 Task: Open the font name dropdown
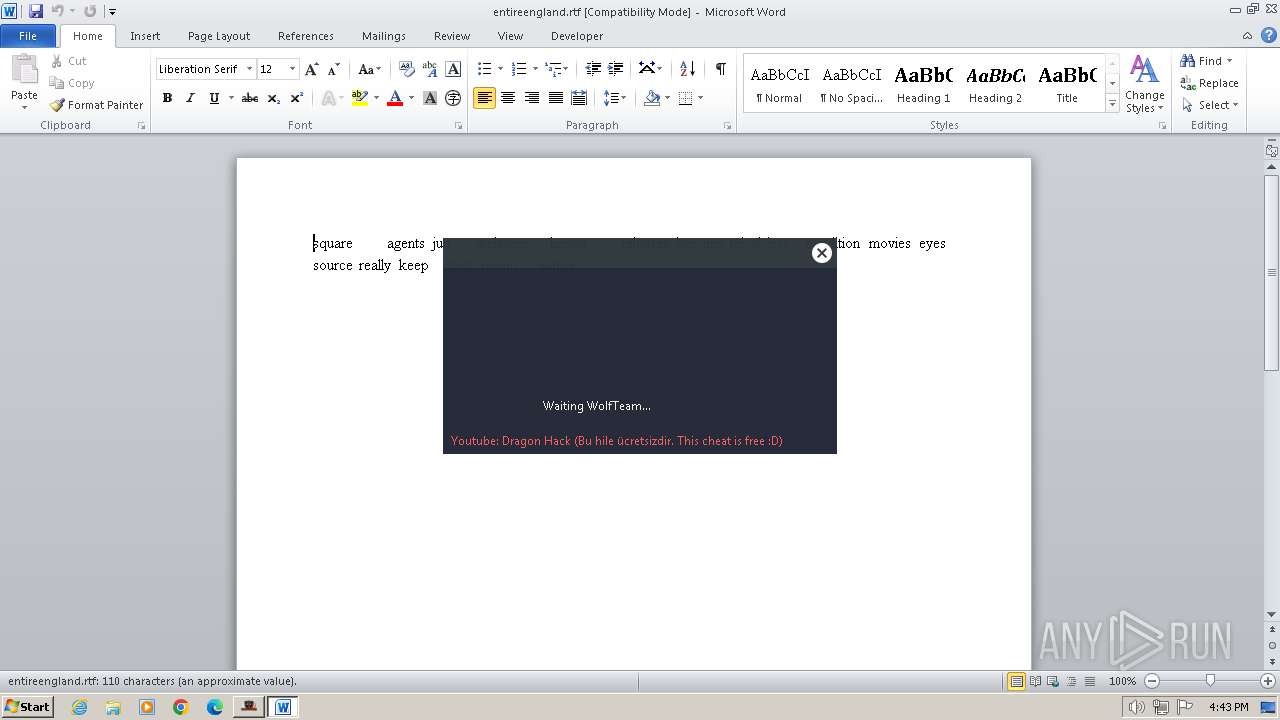pyautogui.click(x=249, y=69)
